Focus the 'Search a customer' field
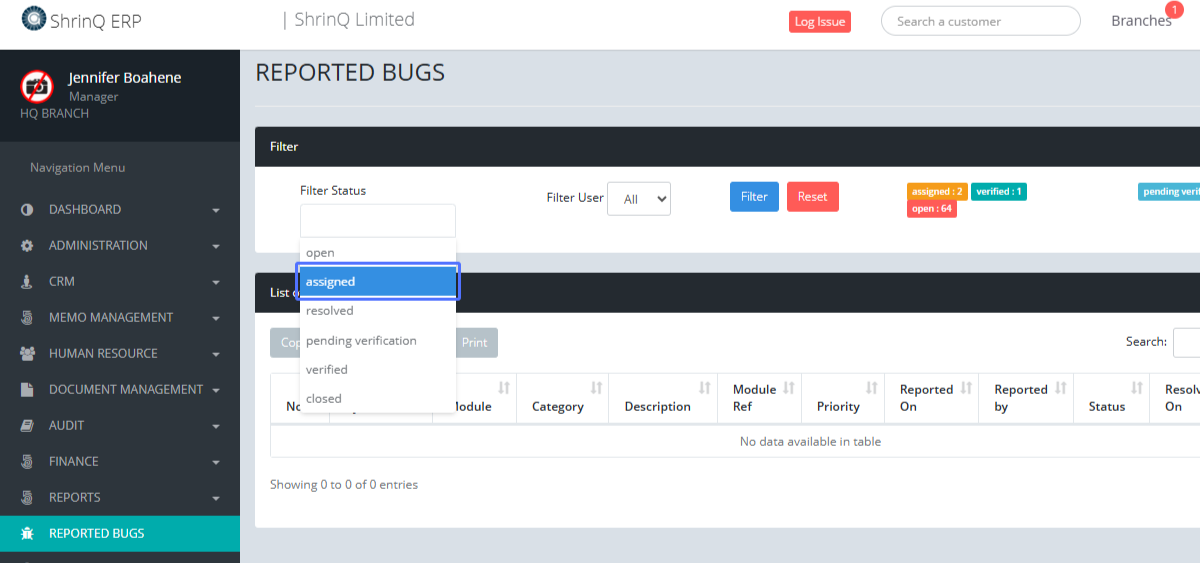Viewport: 1200px width, 563px height. pyautogui.click(x=979, y=21)
